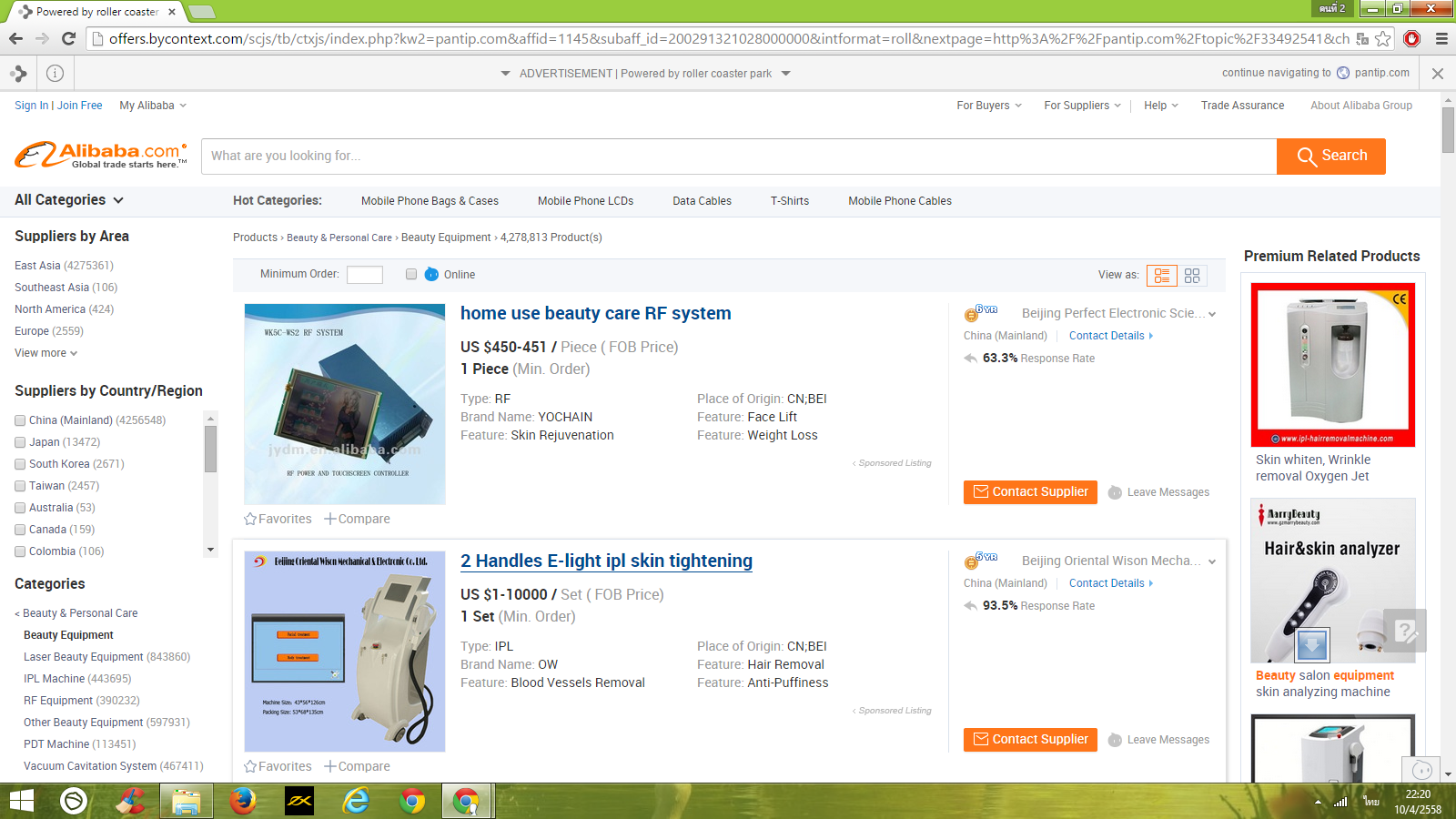The height and width of the screenshot is (819, 1456).
Task: Click the floating smiley feedback icon
Action: (1421, 770)
